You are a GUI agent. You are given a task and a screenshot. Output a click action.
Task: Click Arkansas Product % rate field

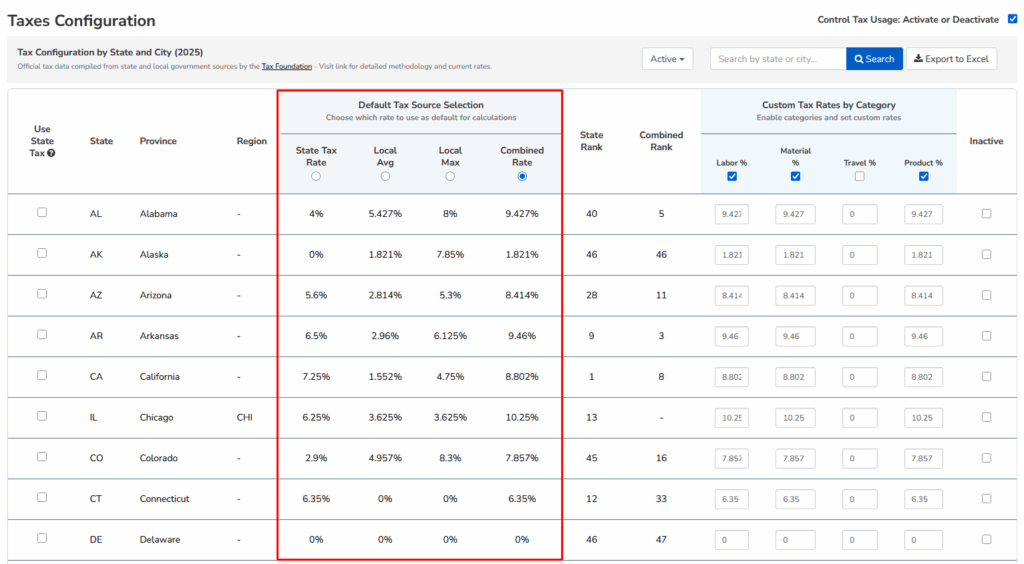tap(923, 336)
